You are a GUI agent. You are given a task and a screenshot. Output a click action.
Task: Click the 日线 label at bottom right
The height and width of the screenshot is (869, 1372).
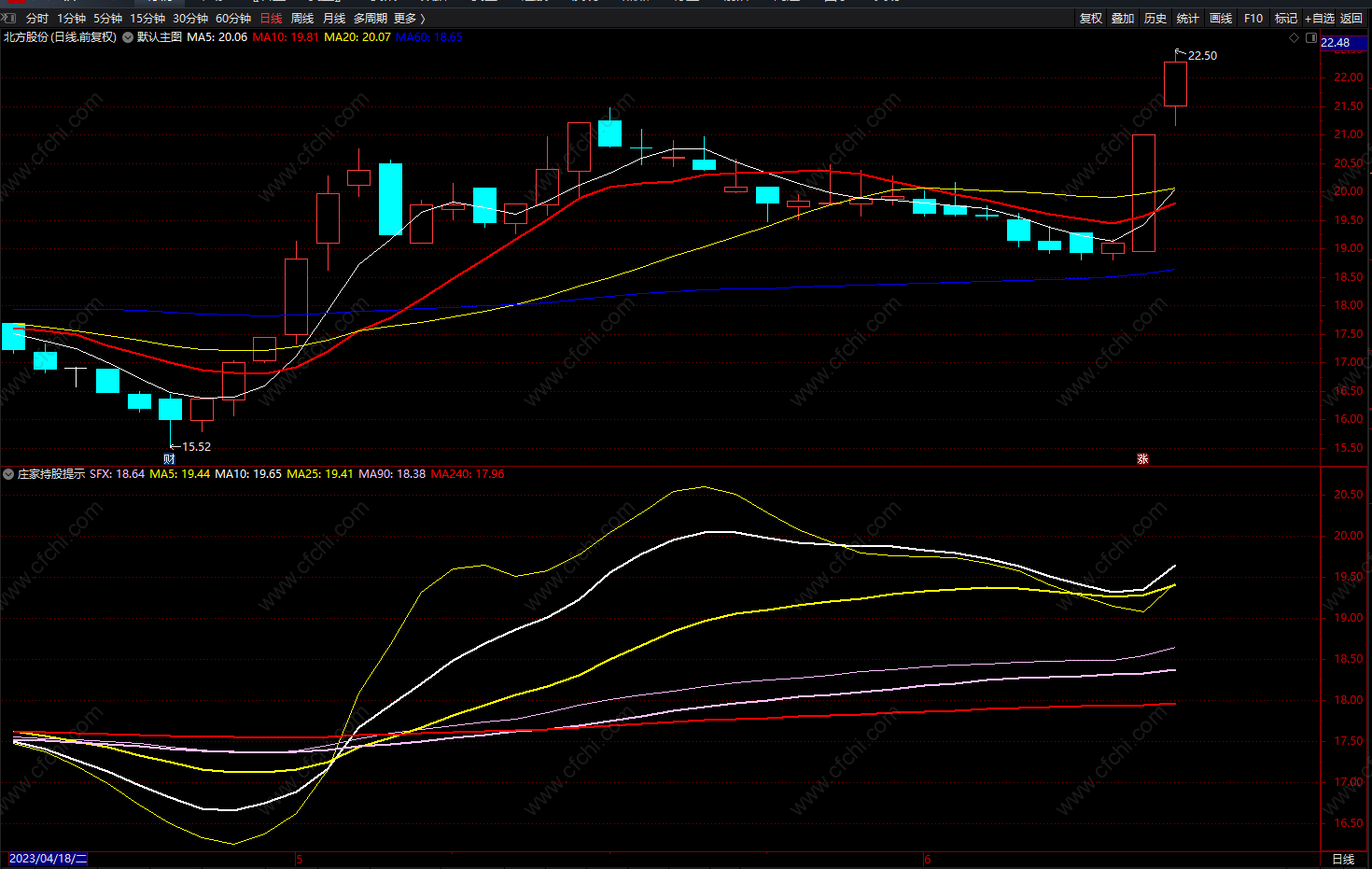(x=1343, y=860)
